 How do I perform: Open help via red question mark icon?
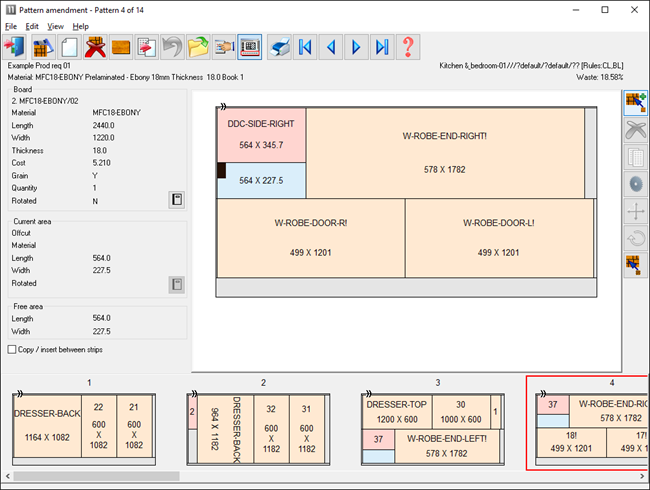(408, 47)
